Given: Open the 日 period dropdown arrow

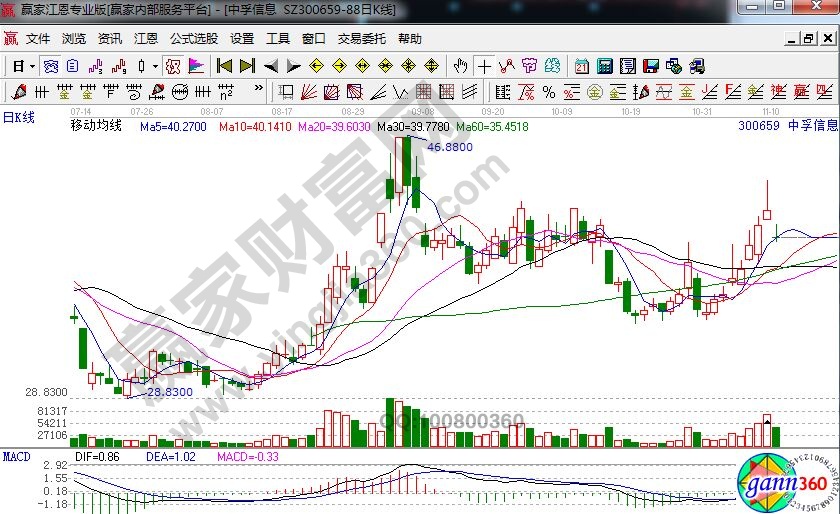Looking at the screenshot, I should pyautogui.click(x=32, y=66).
